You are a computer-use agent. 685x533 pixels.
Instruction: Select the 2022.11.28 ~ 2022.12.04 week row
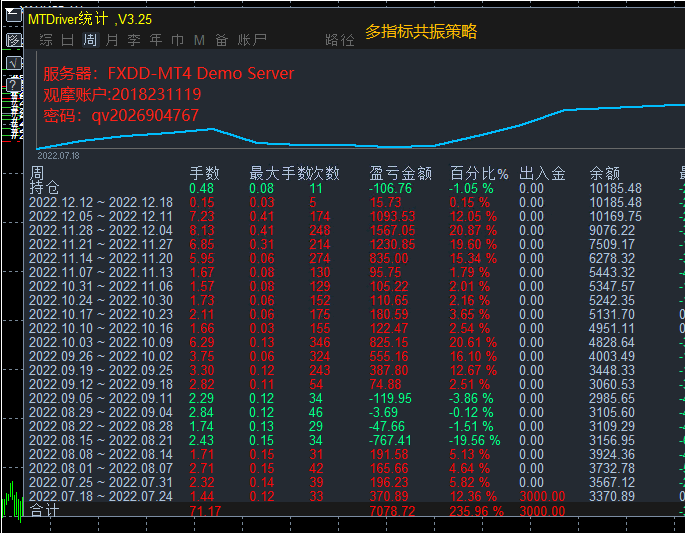point(101,230)
